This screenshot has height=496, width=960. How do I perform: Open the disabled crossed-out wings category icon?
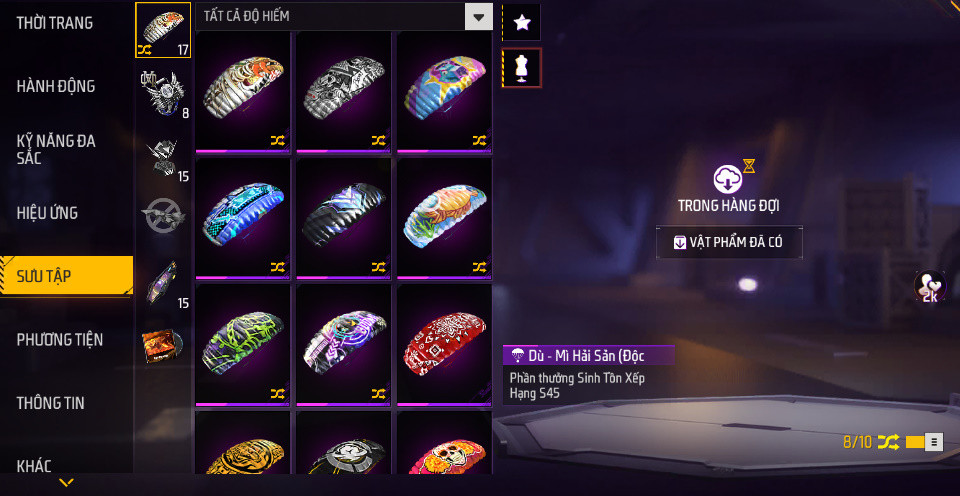coord(163,215)
